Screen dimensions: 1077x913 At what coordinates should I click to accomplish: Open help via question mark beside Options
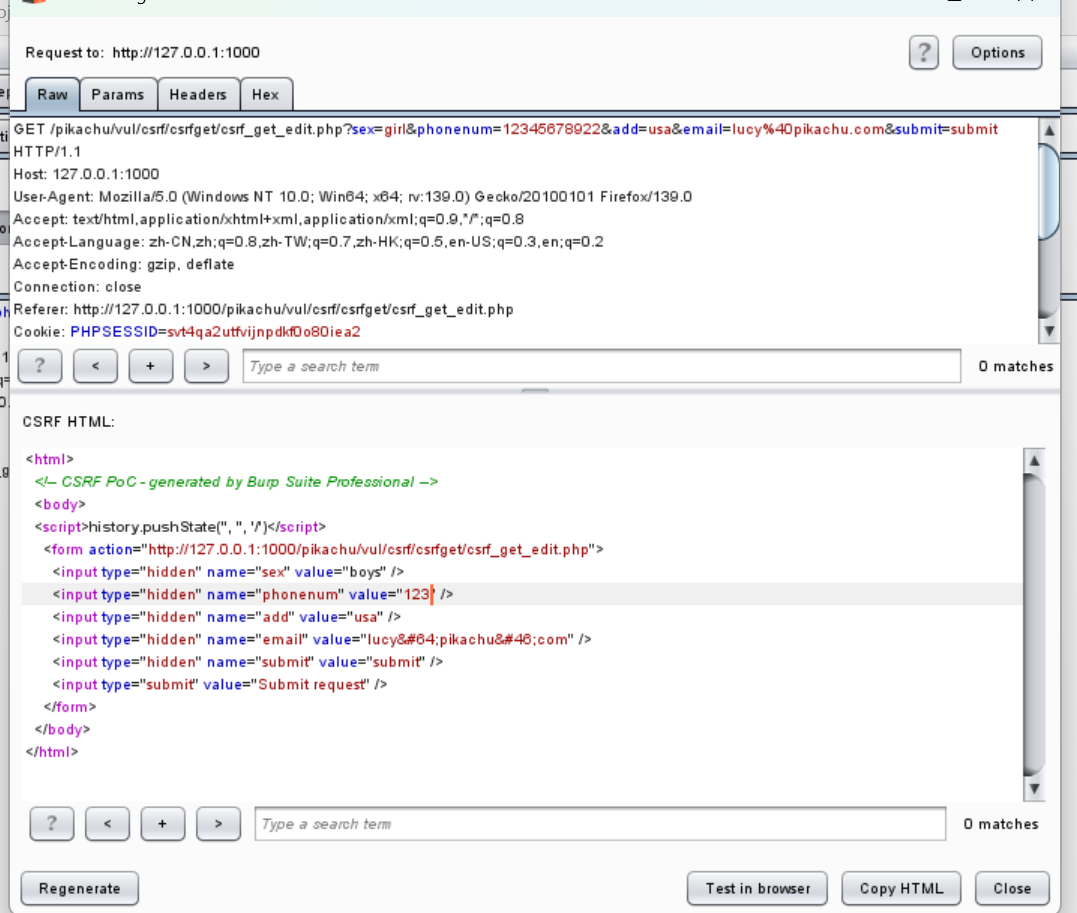924,53
